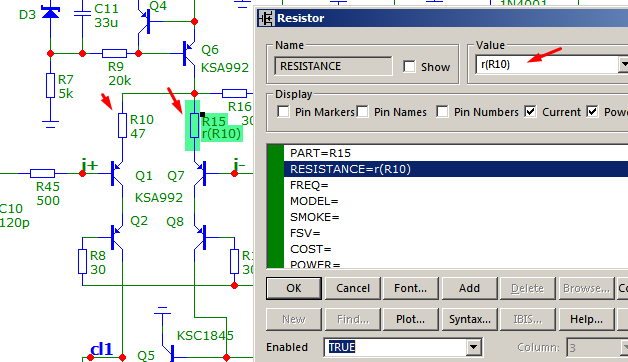628x362 pixels.
Task: Click the IBIS... button
Action: click(x=527, y=319)
